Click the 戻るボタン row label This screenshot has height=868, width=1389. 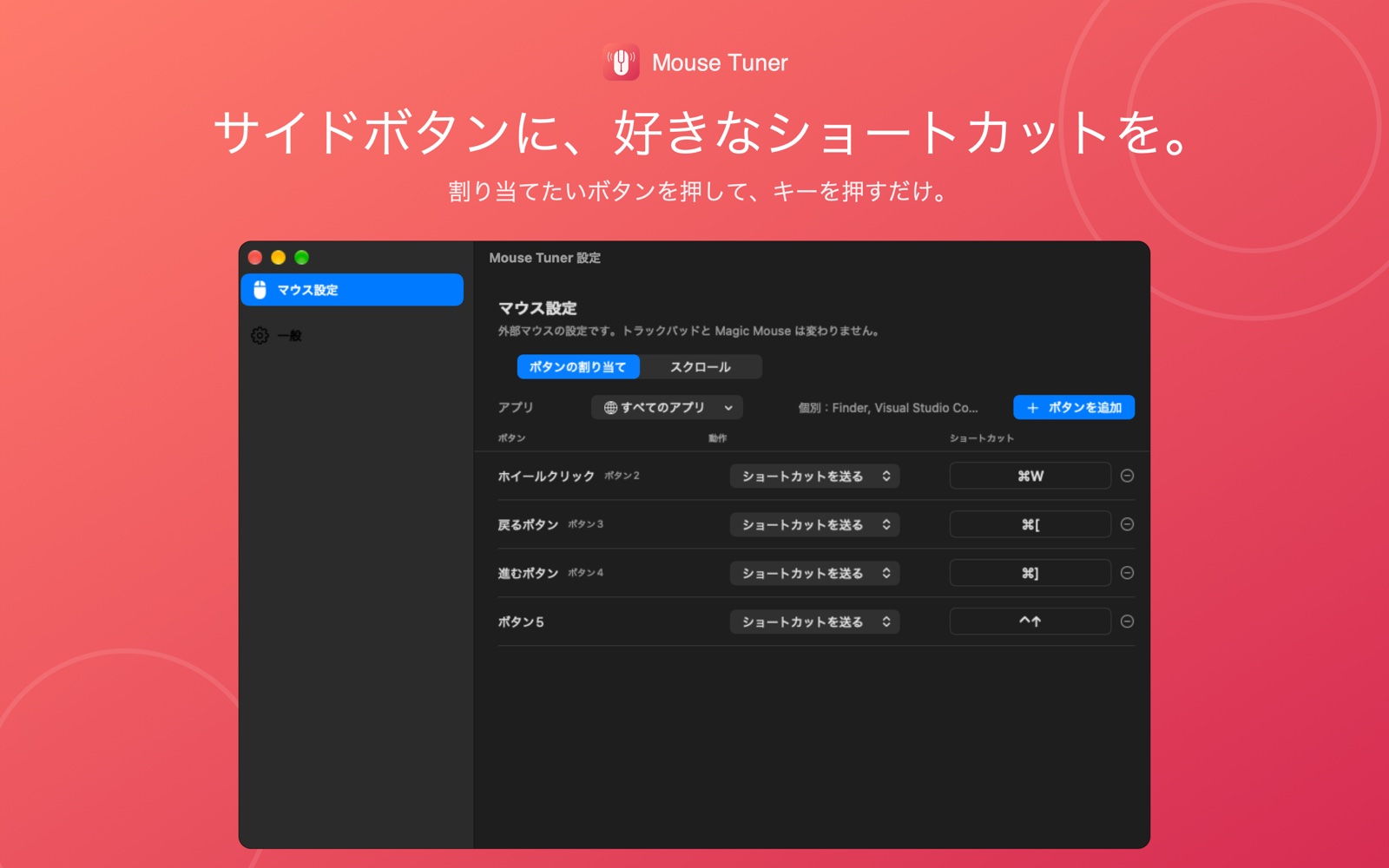528,524
